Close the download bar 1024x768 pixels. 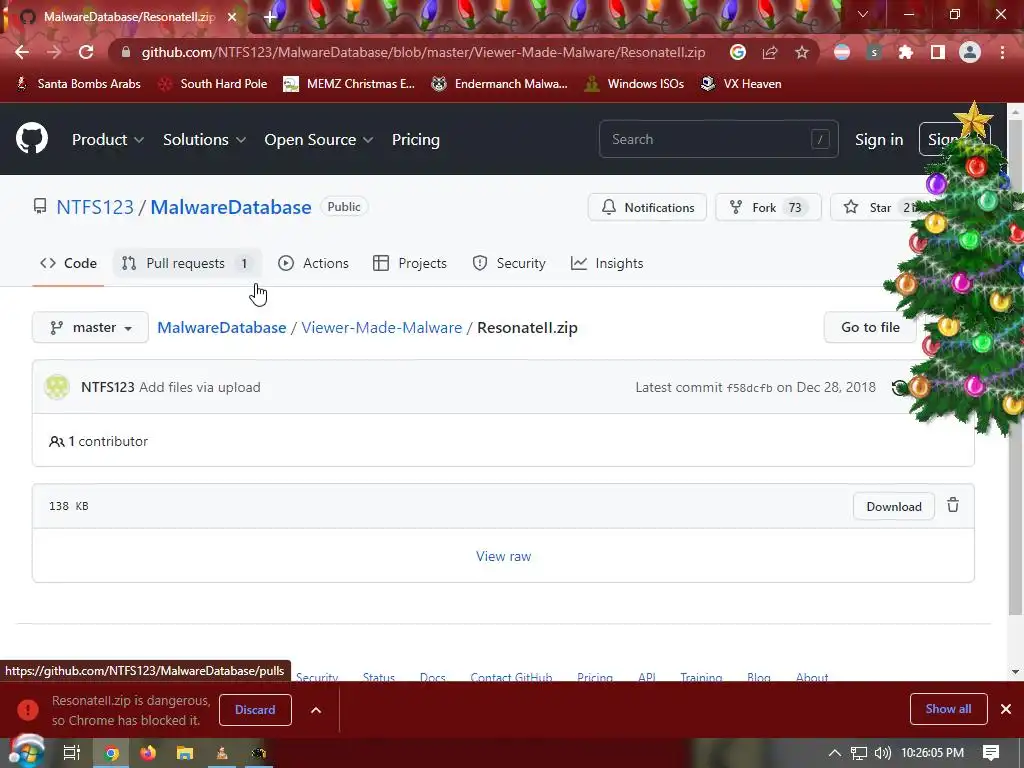tap(1006, 709)
